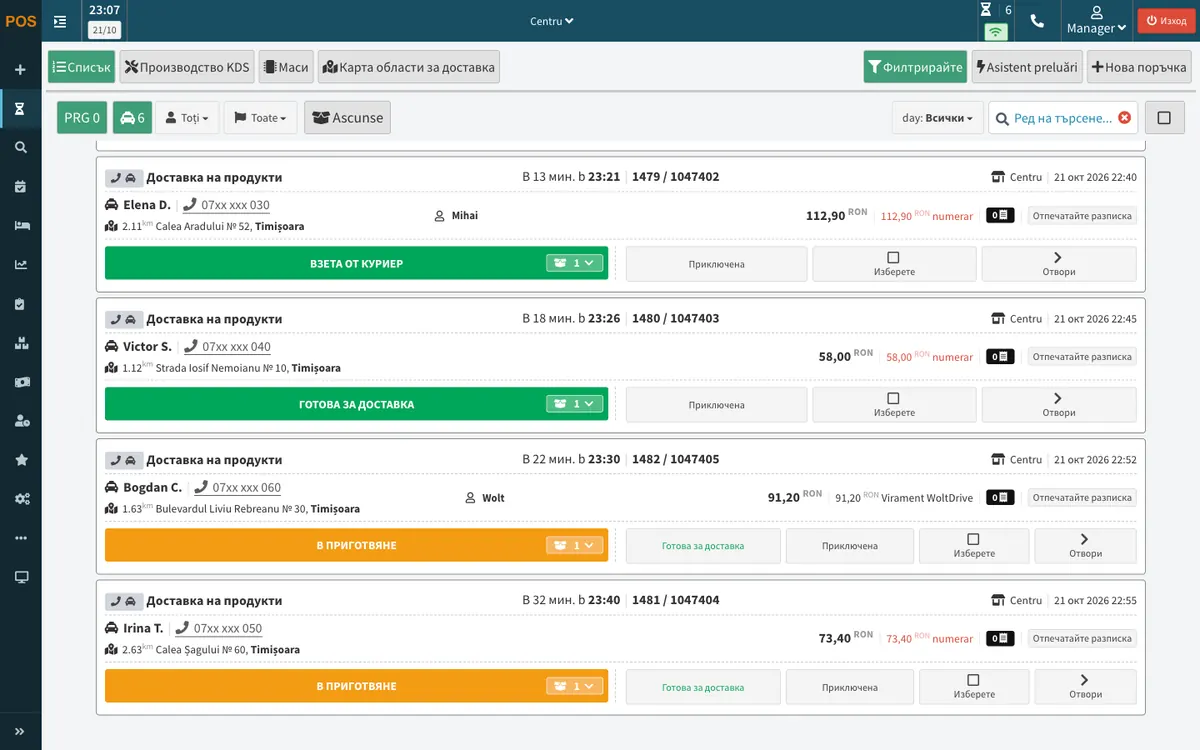Open the bed icon in left sidebar
Viewport: 1200px width, 750px height.
(20, 225)
